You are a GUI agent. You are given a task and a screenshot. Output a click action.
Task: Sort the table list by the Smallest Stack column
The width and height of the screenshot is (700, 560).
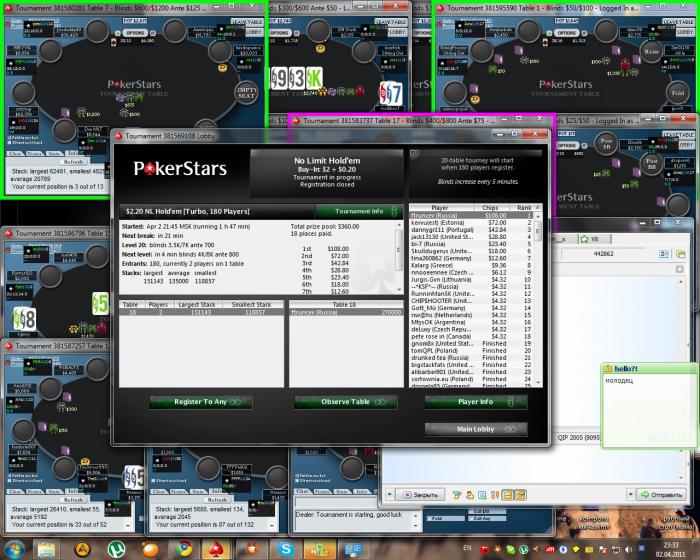251,305
